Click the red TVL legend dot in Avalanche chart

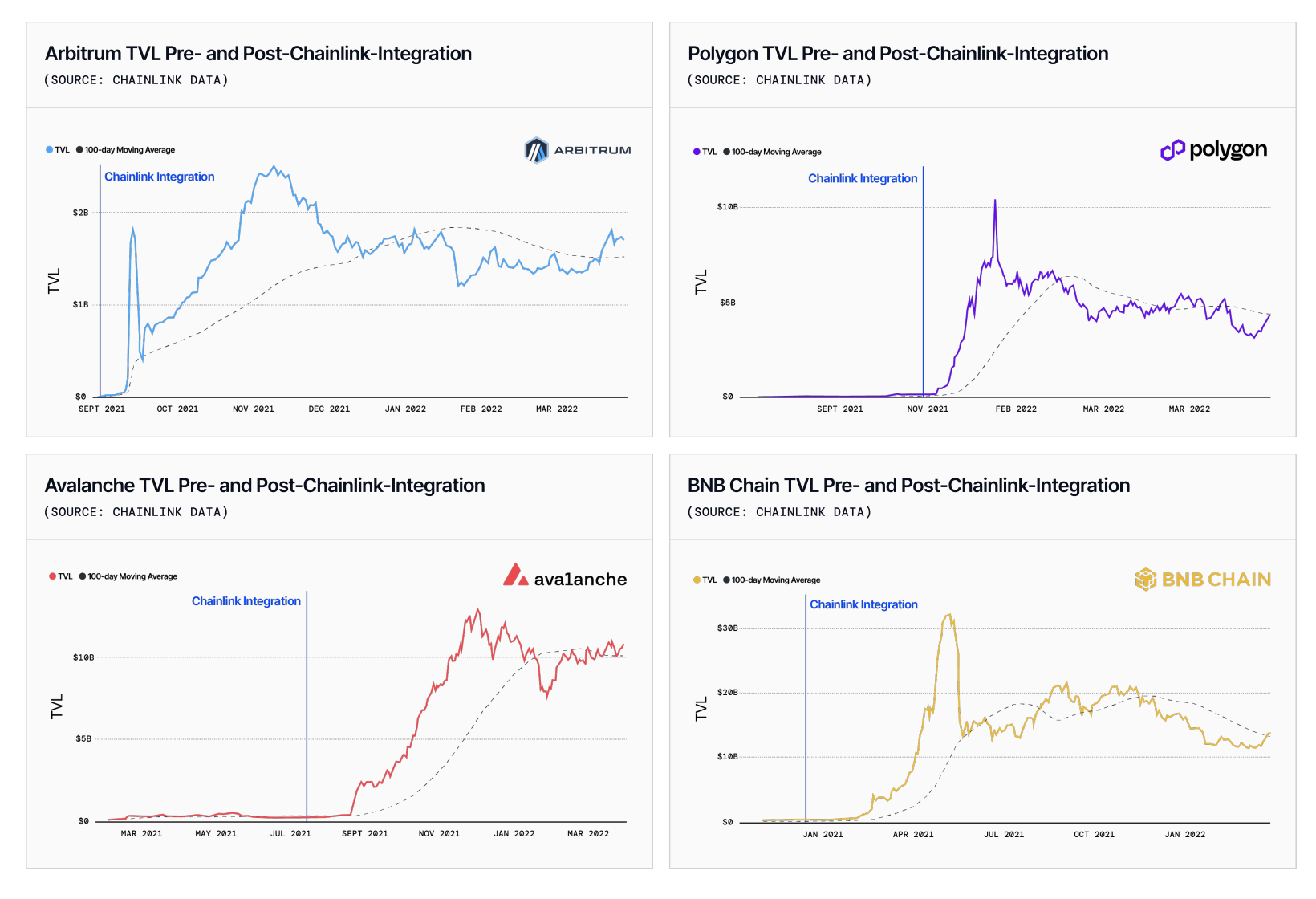[x=52, y=576]
